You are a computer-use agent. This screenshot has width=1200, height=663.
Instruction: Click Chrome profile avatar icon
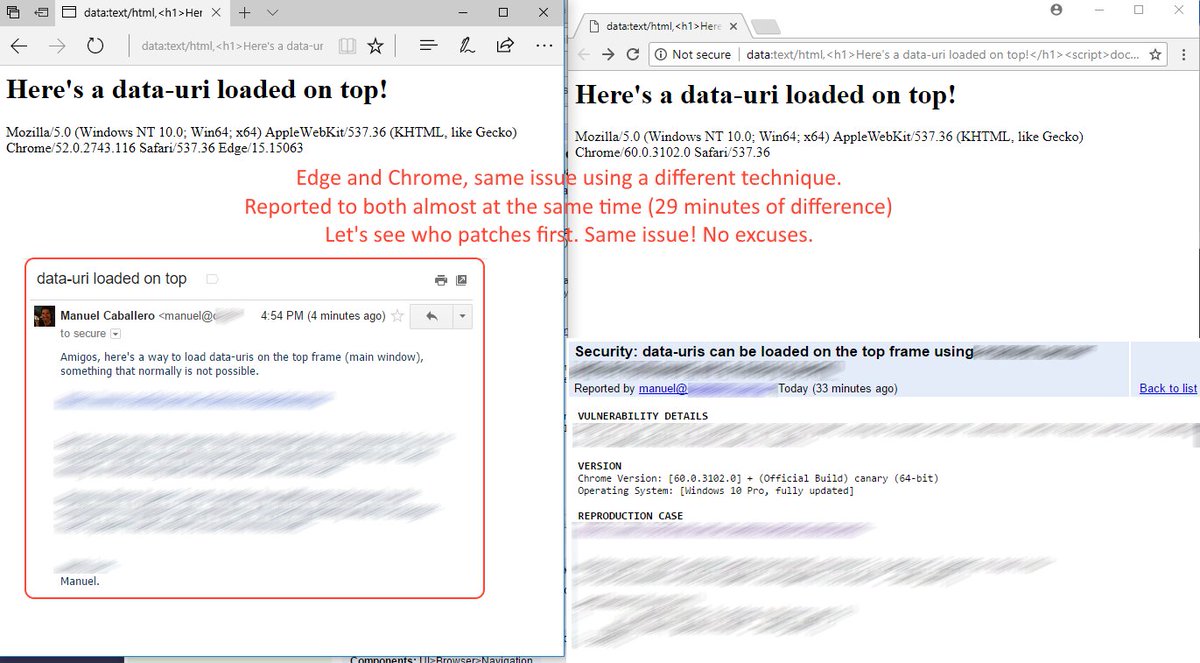(x=1056, y=10)
